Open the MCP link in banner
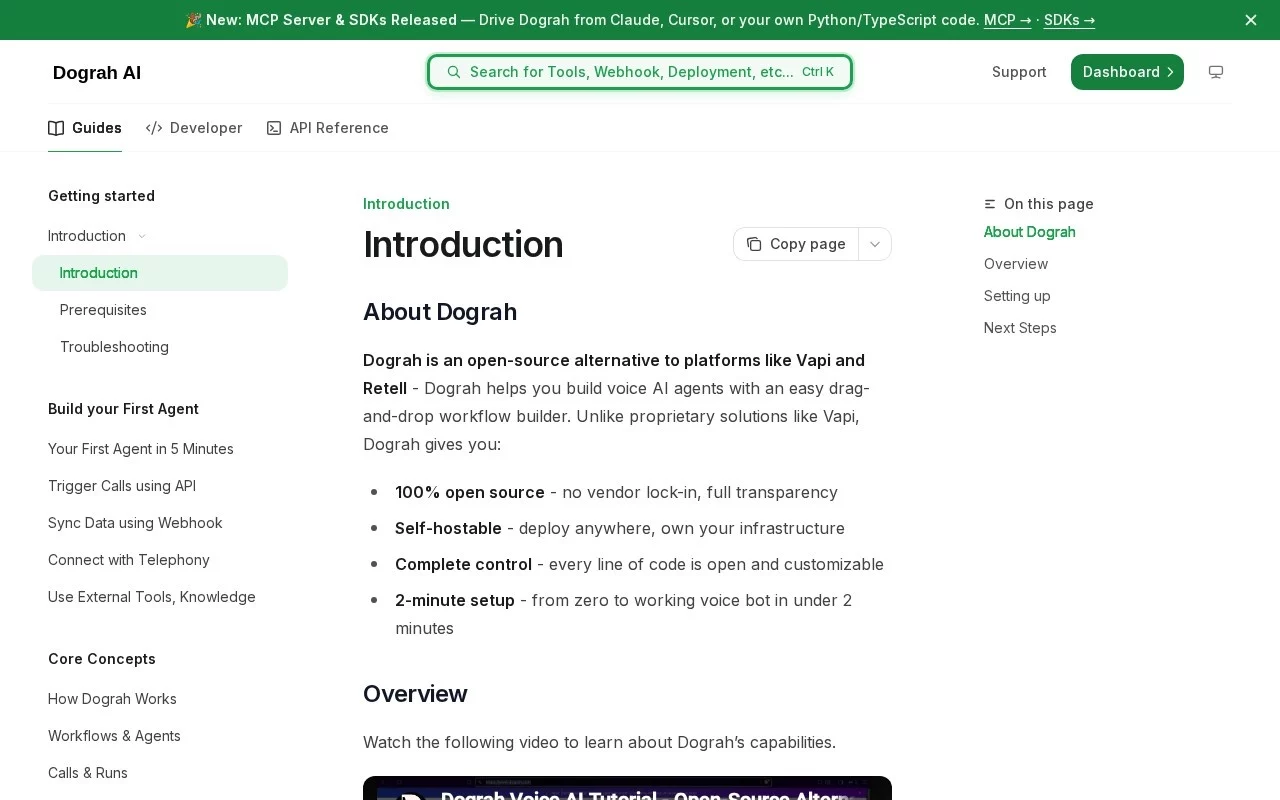1280x800 pixels. 1007,20
